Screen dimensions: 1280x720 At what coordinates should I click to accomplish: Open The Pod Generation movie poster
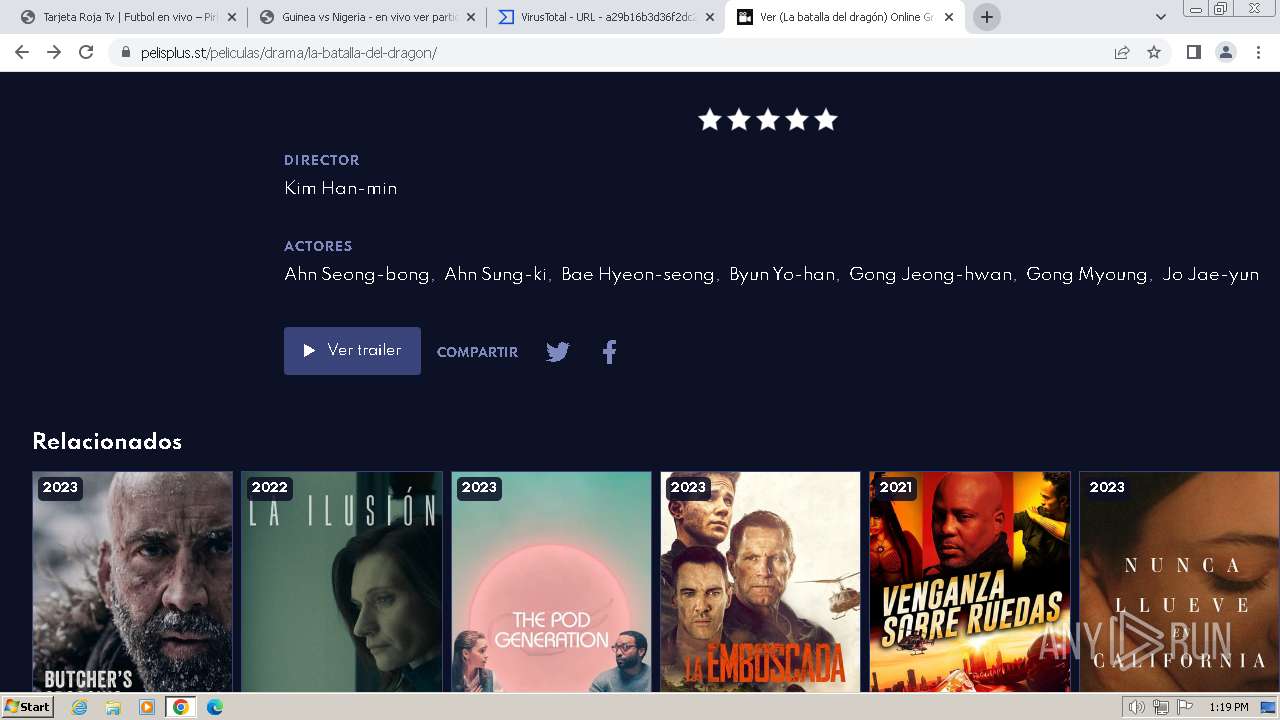click(x=551, y=582)
